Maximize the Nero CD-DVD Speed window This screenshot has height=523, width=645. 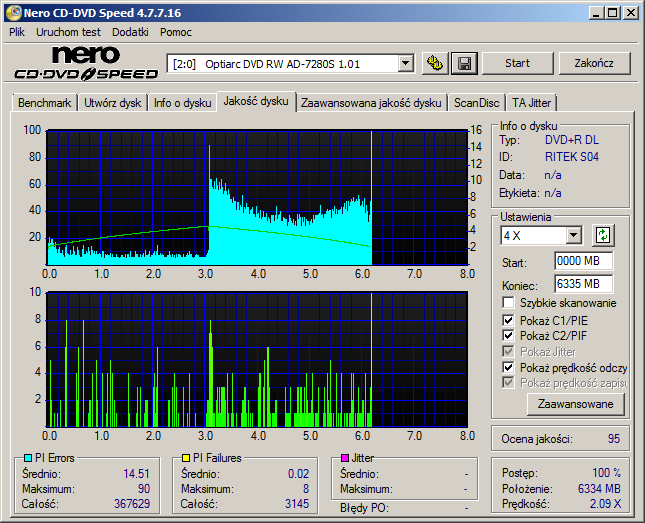613,13
